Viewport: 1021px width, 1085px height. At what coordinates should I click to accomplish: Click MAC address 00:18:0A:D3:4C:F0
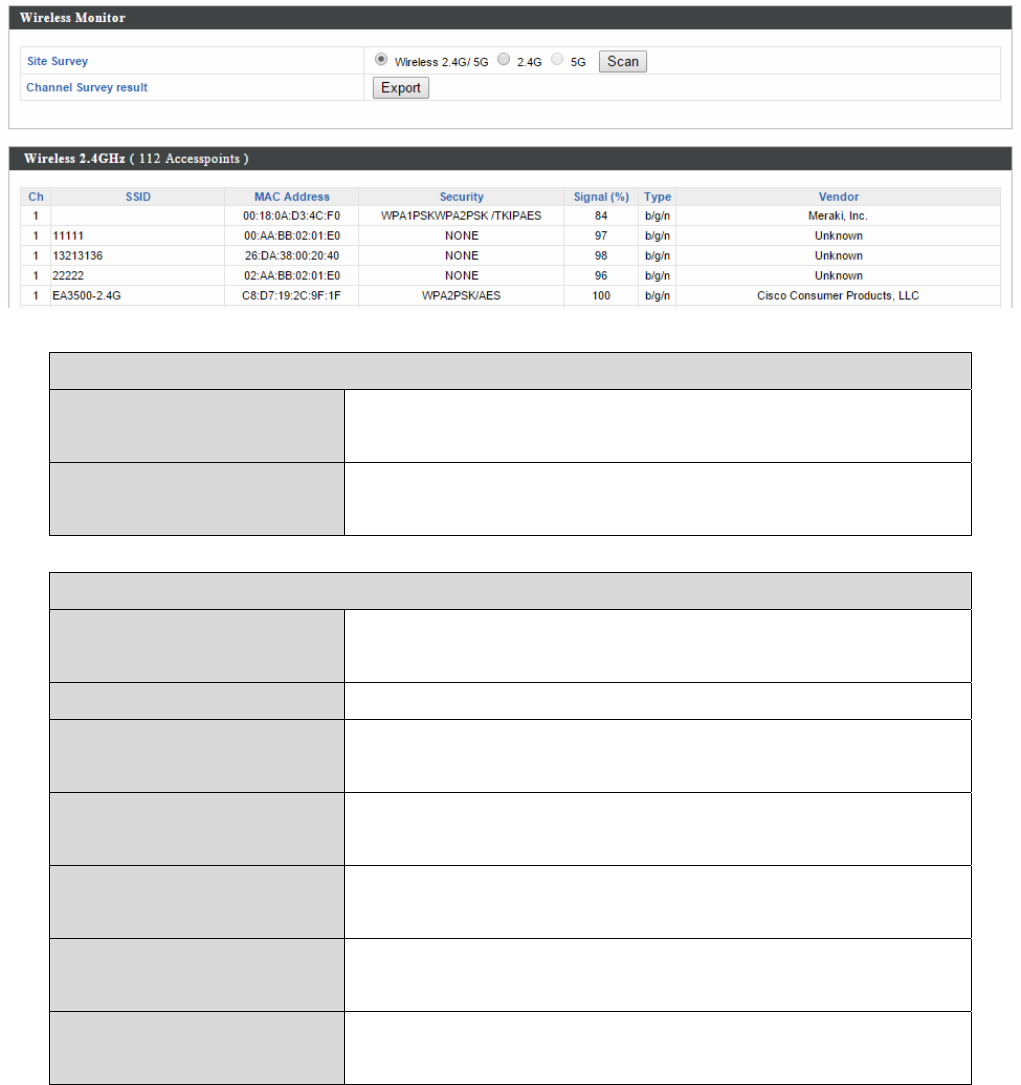tap(292, 216)
